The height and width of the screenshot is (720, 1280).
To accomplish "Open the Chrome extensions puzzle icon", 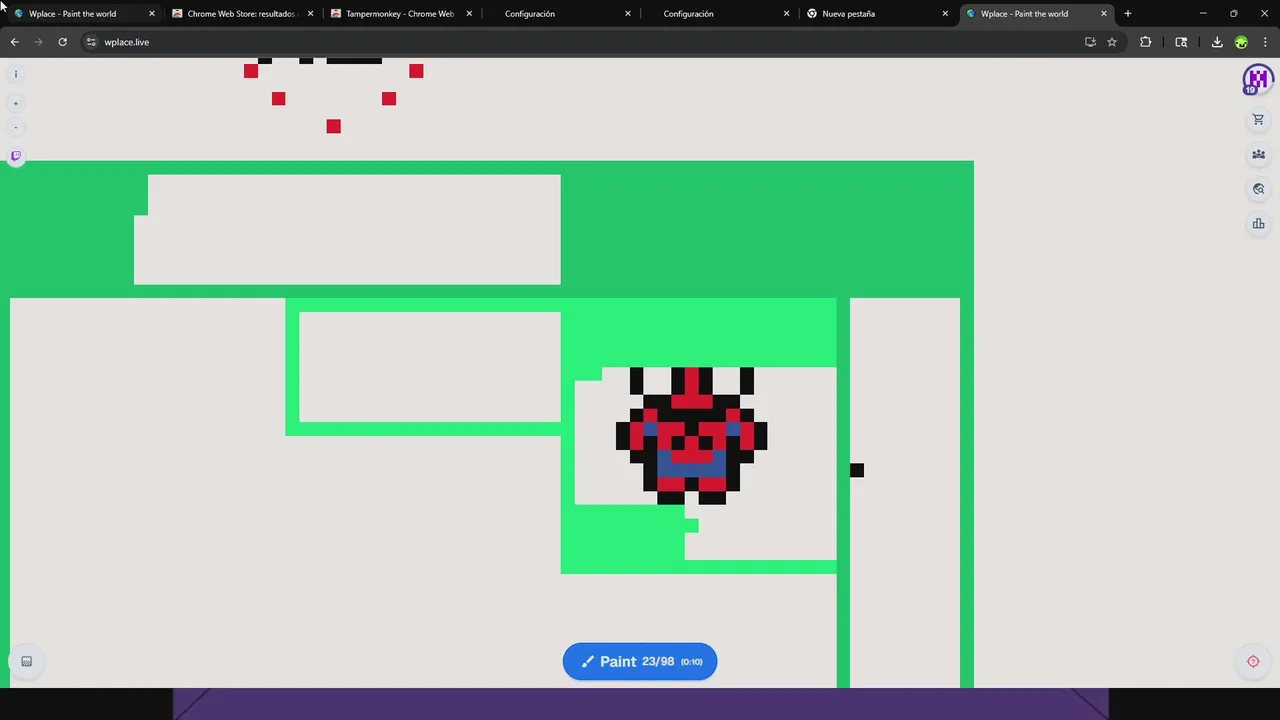I will 1146,42.
